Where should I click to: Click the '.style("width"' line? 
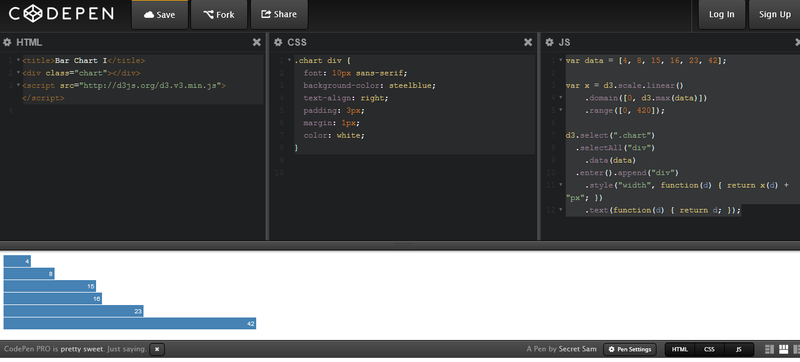(687, 185)
